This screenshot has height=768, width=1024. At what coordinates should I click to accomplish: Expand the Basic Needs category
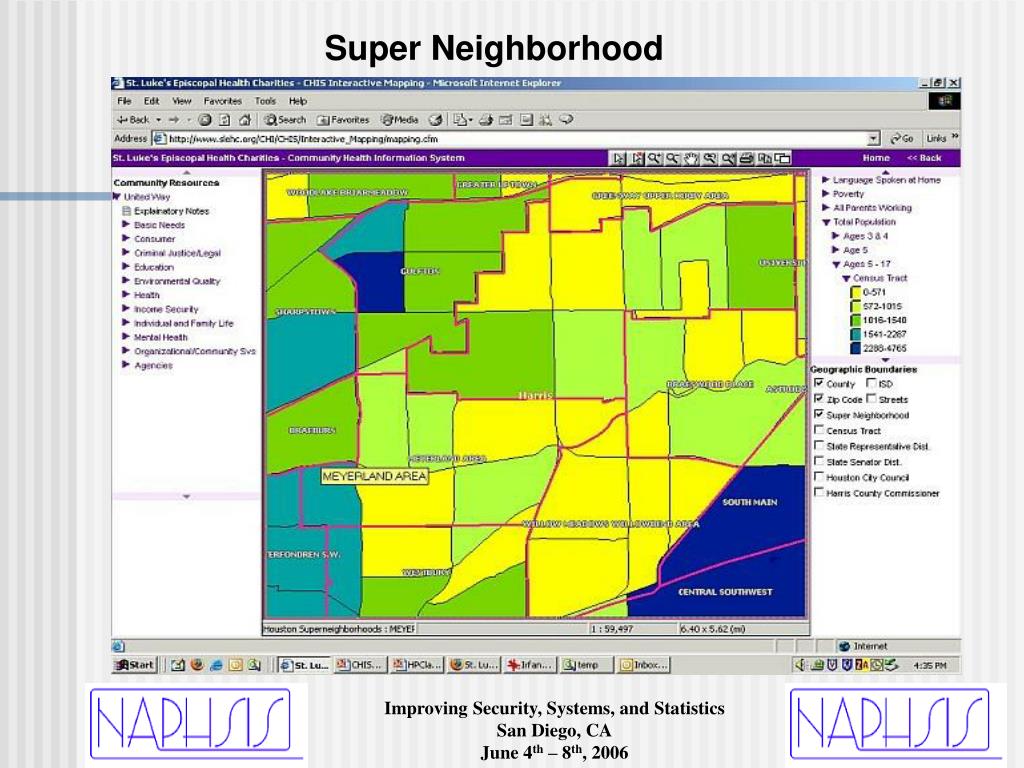pos(126,224)
